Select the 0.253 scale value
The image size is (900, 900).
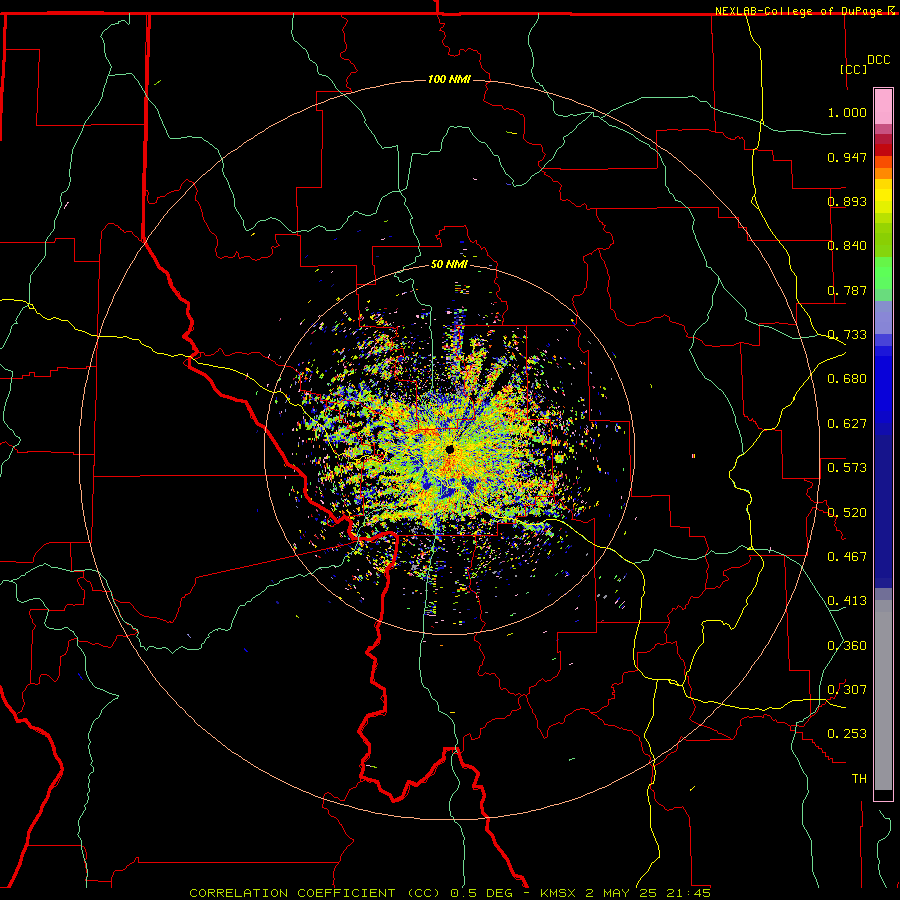[x=847, y=734]
